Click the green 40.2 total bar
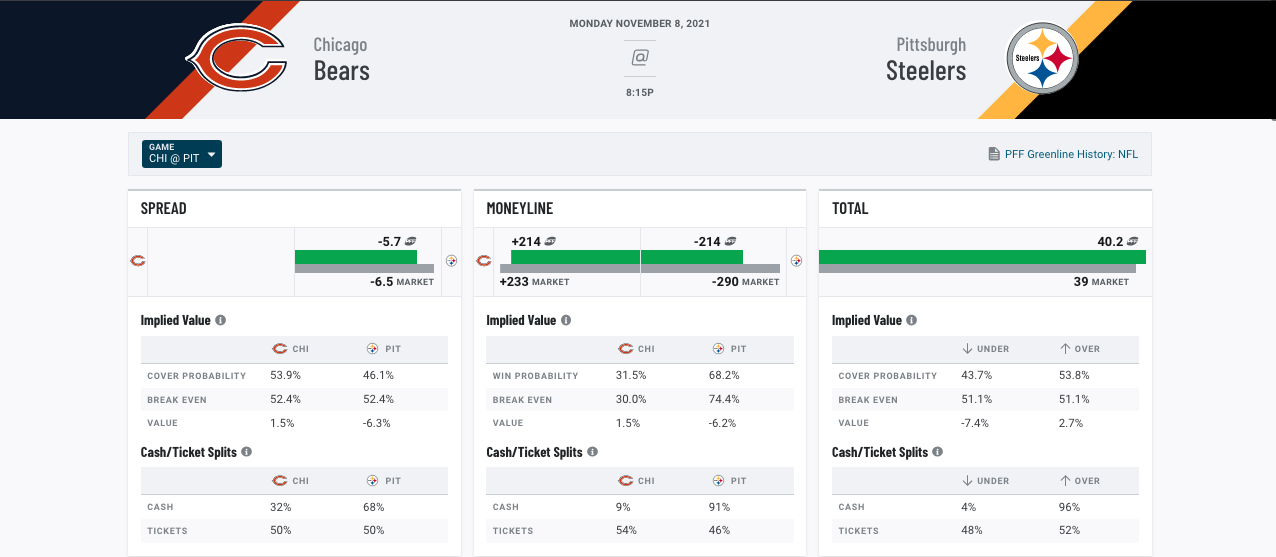 tap(982, 257)
